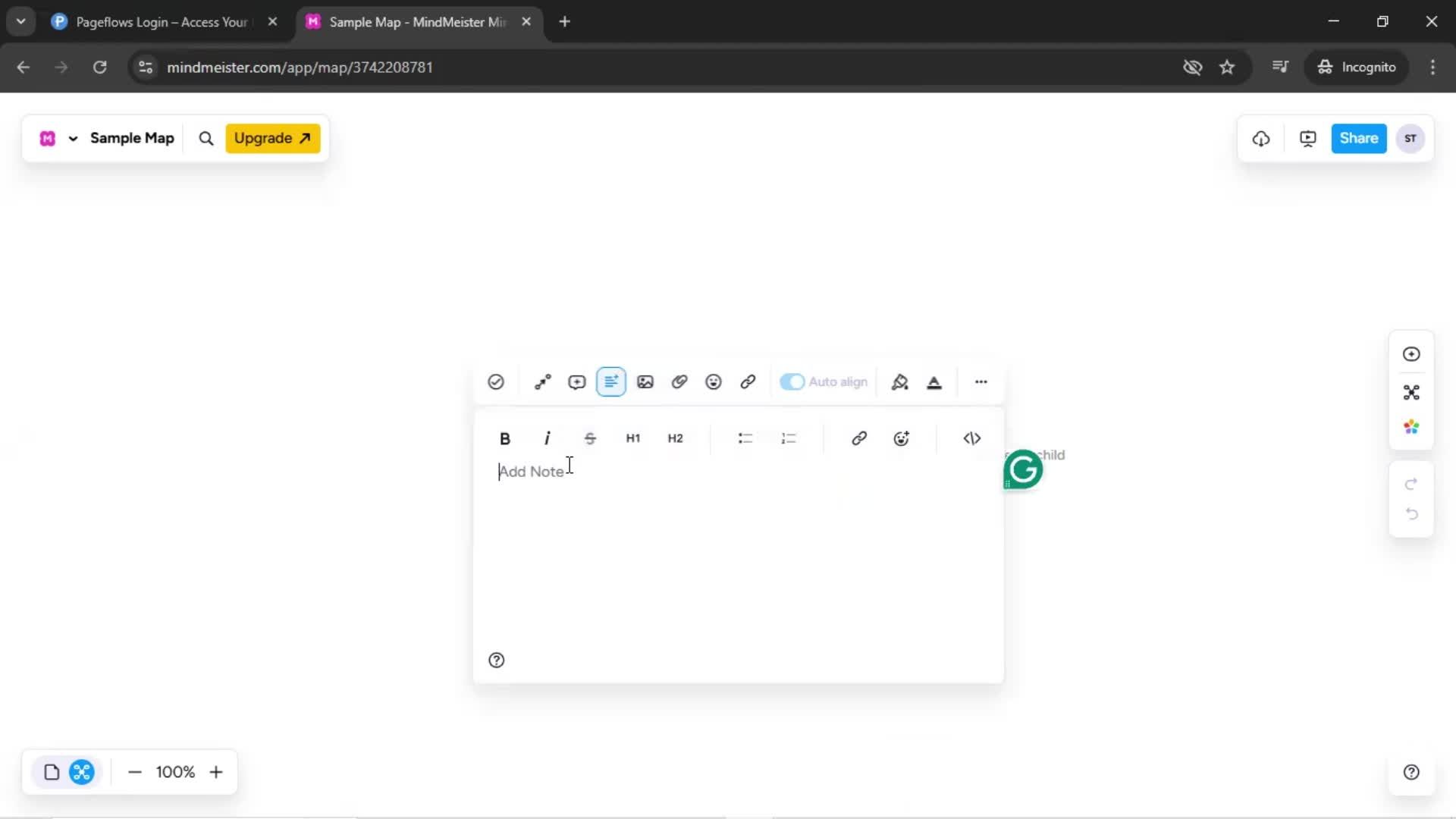This screenshot has height=819, width=1456.
Task: Bookmark this page with star icon
Action: [1227, 67]
